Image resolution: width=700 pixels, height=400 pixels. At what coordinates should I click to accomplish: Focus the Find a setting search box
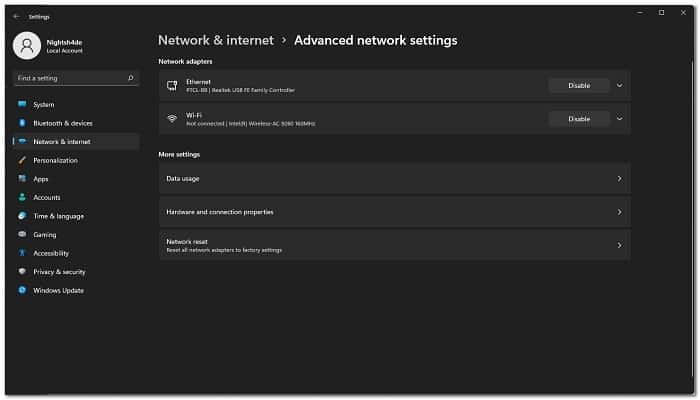click(76, 78)
